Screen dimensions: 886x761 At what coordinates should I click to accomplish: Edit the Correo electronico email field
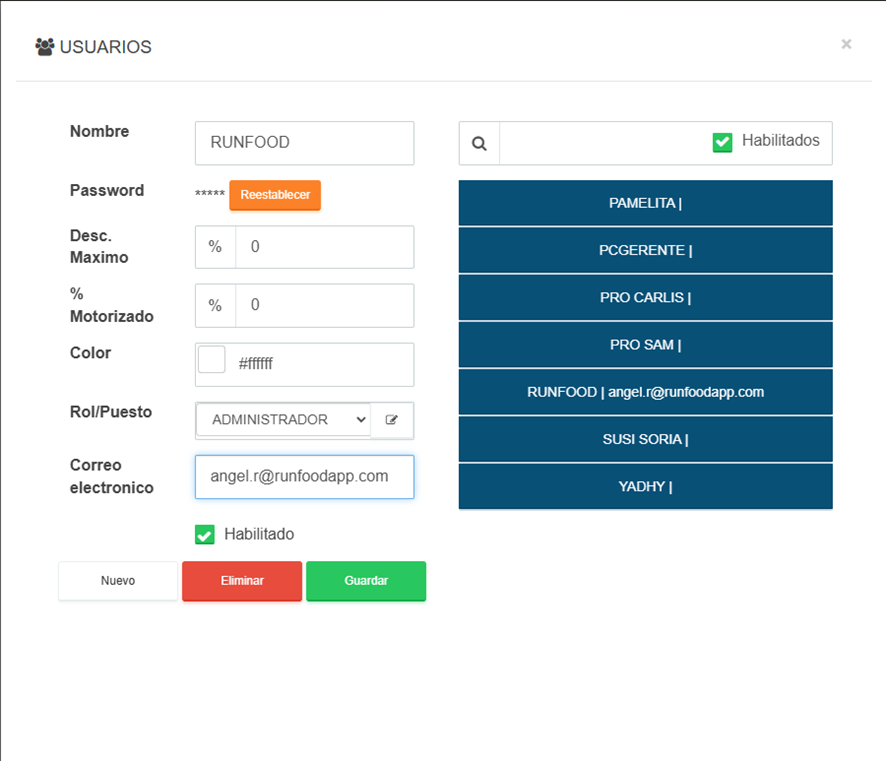[305, 477]
